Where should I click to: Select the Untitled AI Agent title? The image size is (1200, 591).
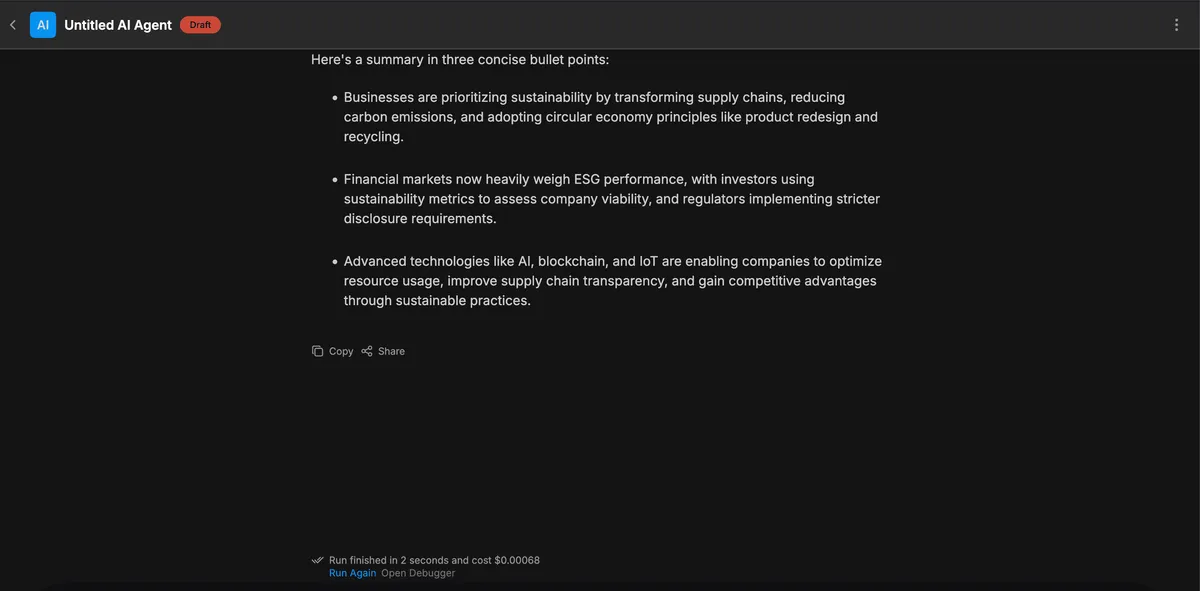[x=118, y=25]
